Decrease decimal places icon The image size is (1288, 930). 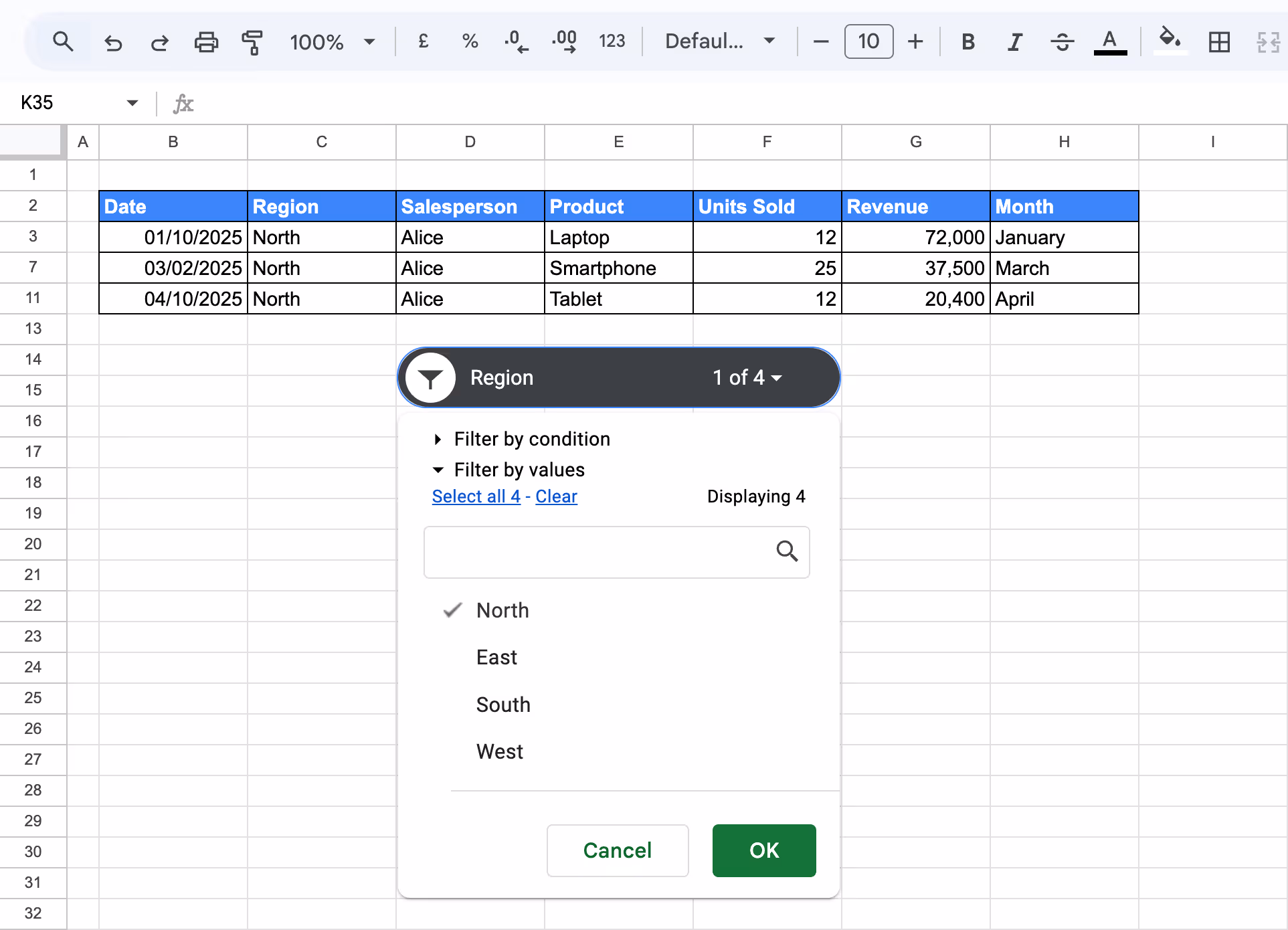point(515,41)
